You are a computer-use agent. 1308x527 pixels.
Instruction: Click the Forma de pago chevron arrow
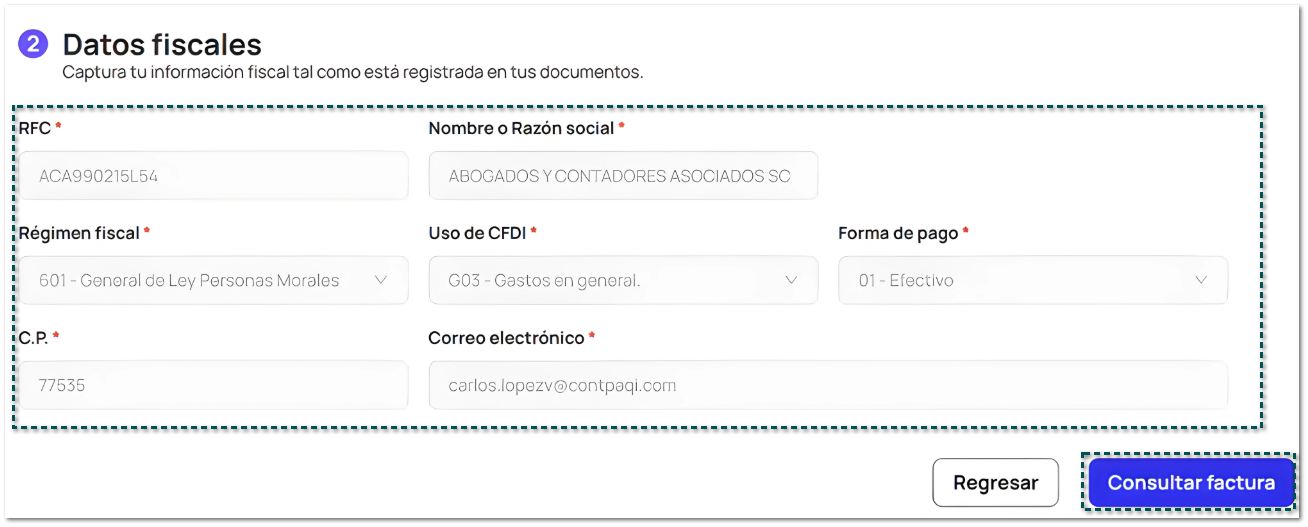[1201, 280]
